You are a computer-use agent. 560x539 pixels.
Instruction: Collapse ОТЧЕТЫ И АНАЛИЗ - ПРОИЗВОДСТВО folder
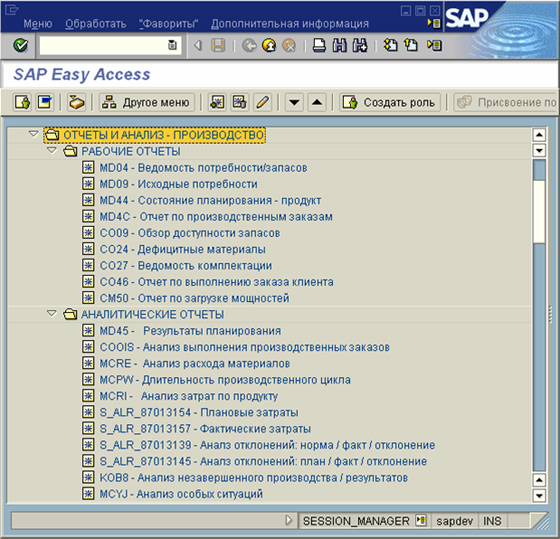[34, 134]
